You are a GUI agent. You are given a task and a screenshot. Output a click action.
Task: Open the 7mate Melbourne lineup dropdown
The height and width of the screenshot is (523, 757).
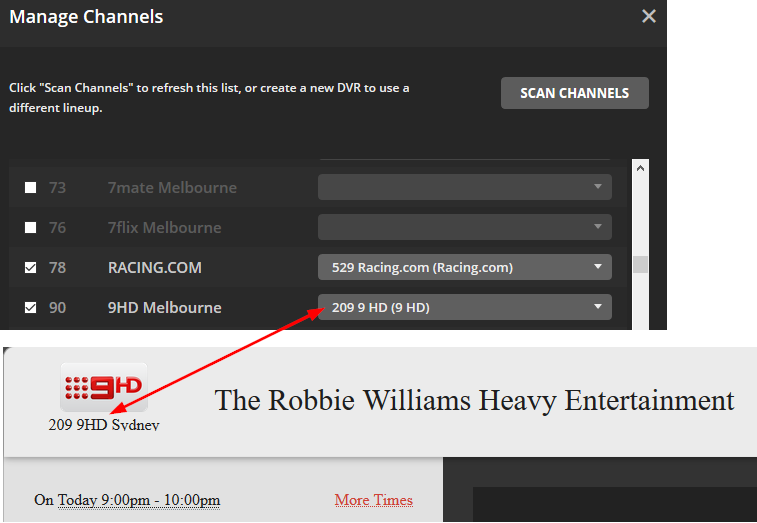point(464,187)
